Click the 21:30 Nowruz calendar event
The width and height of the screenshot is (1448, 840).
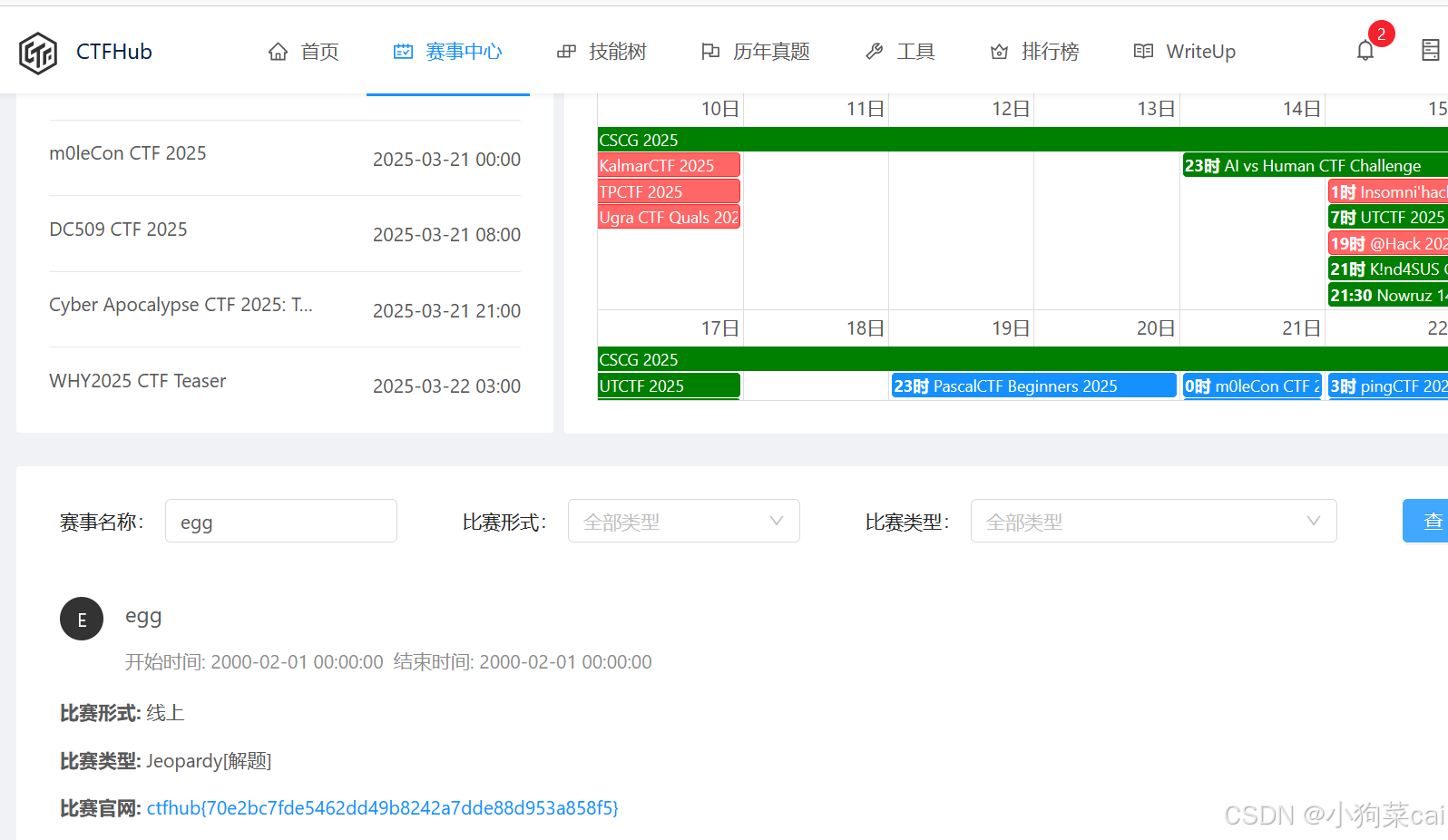[1388, 295]
